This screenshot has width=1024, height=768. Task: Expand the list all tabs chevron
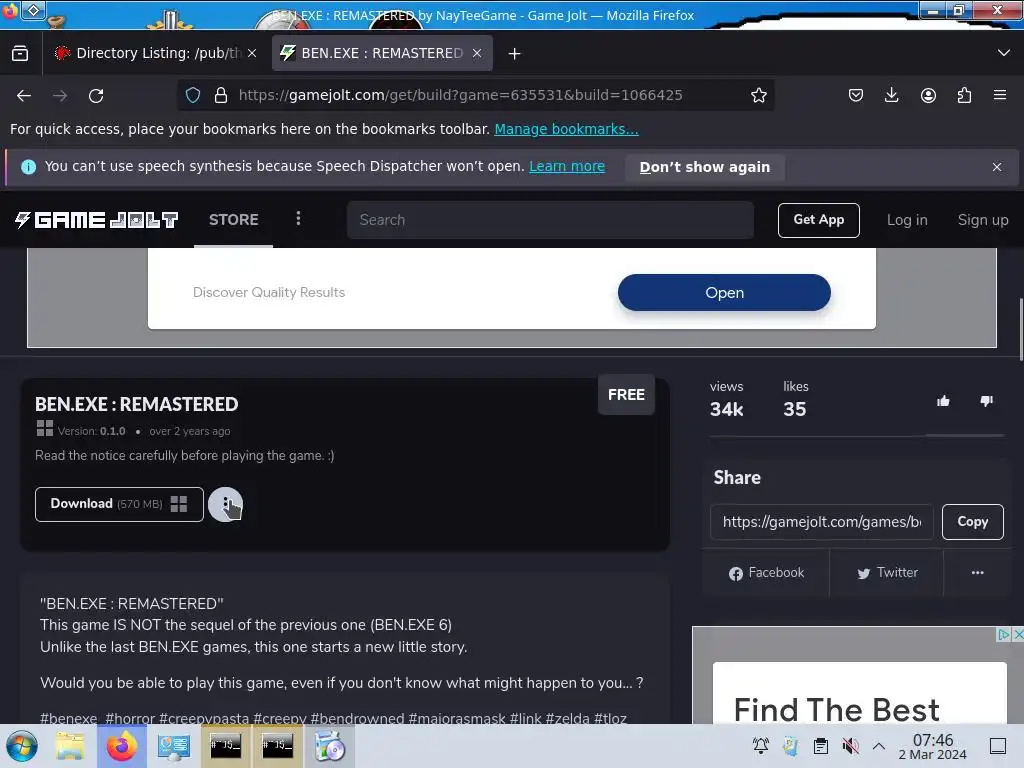point(1004,53)
